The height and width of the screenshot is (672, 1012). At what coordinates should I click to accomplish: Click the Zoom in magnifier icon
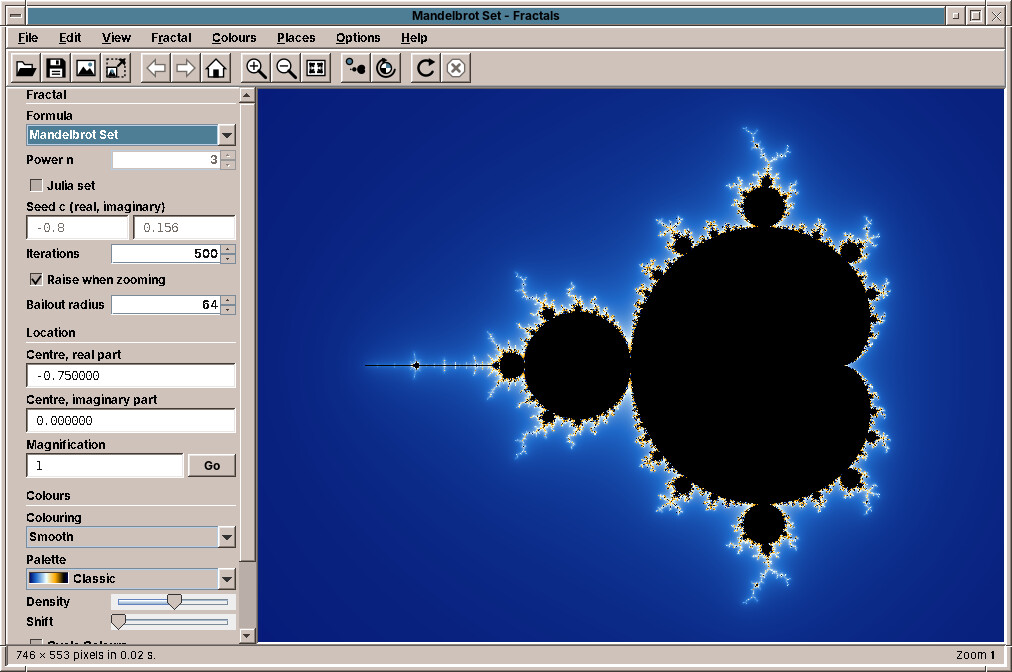(256, 68)
